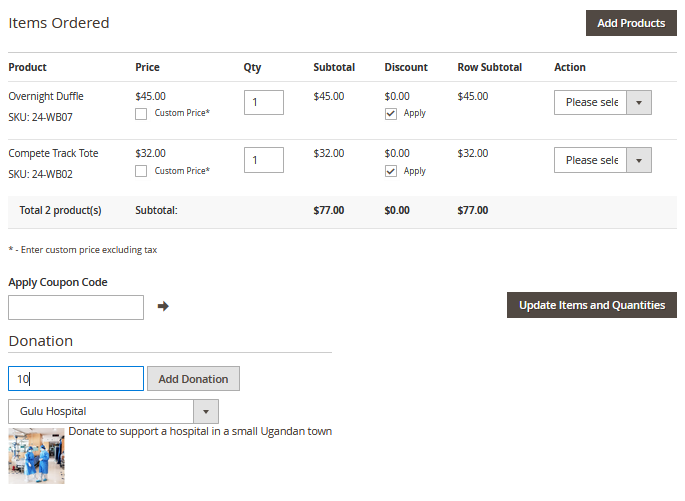This screenshot has height=501, width=685.
Task: Open Action dropdown for Overnight Duffle
Action: tap(602, 102)
